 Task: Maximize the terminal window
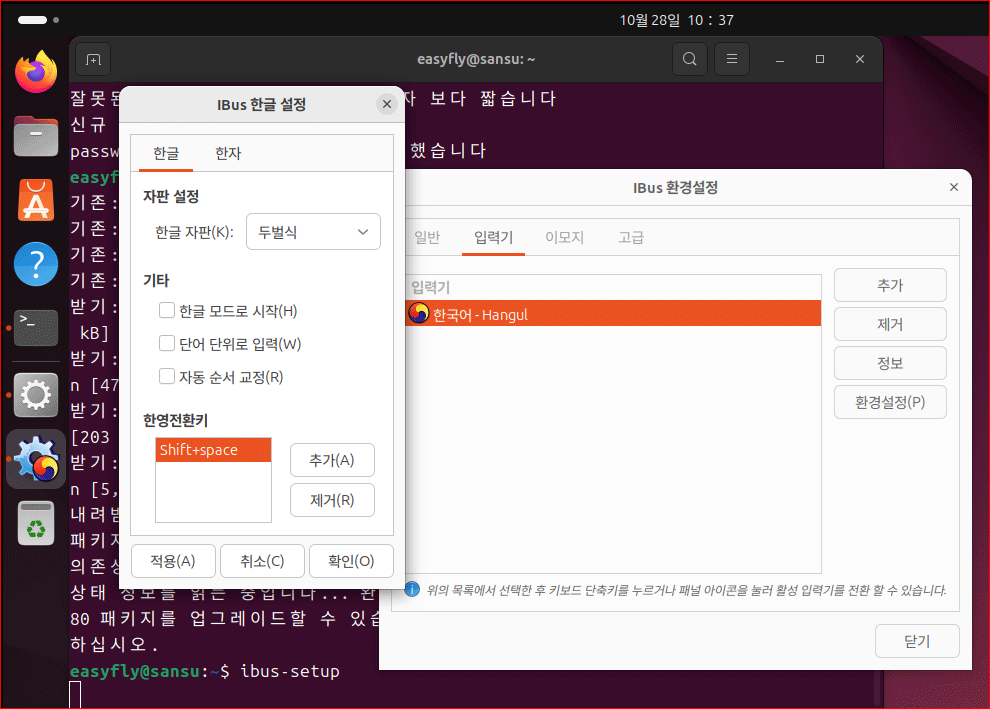click(x=820, y=59)
